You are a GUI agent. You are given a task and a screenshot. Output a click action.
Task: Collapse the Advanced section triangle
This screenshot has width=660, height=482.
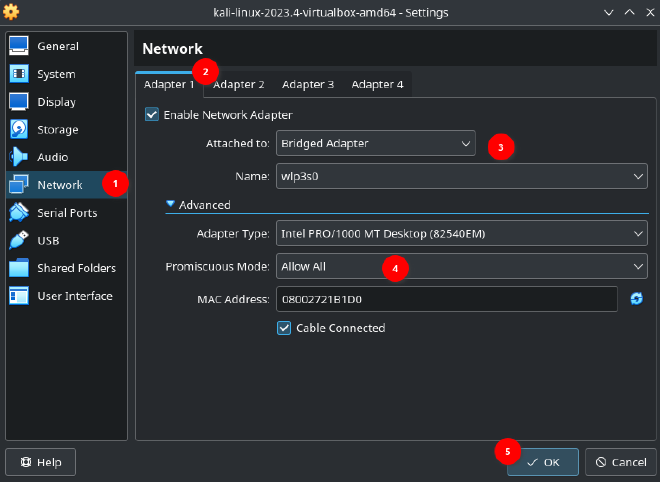pos(170,204)
